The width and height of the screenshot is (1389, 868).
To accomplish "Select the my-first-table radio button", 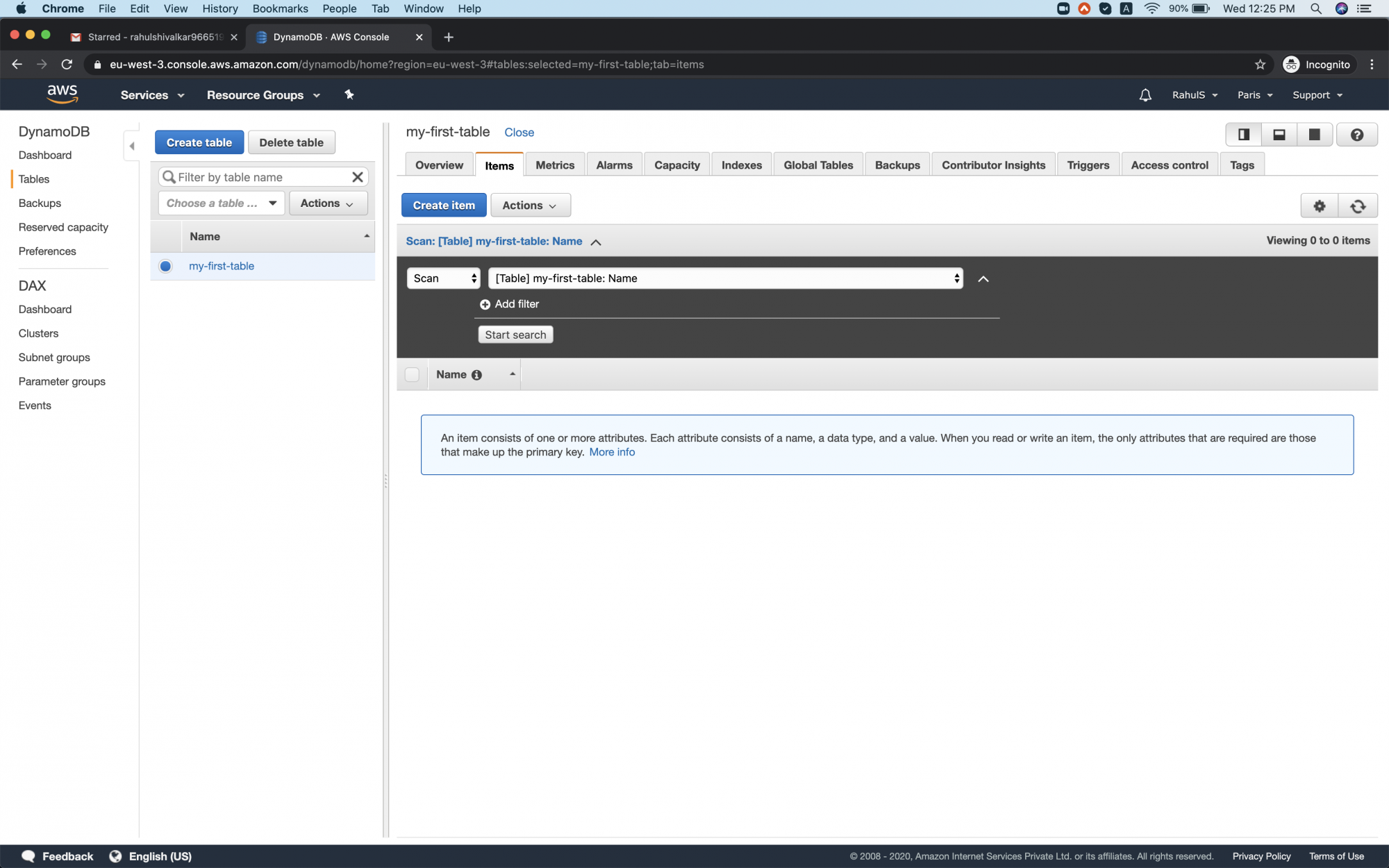I will click(x=165, y=266).
